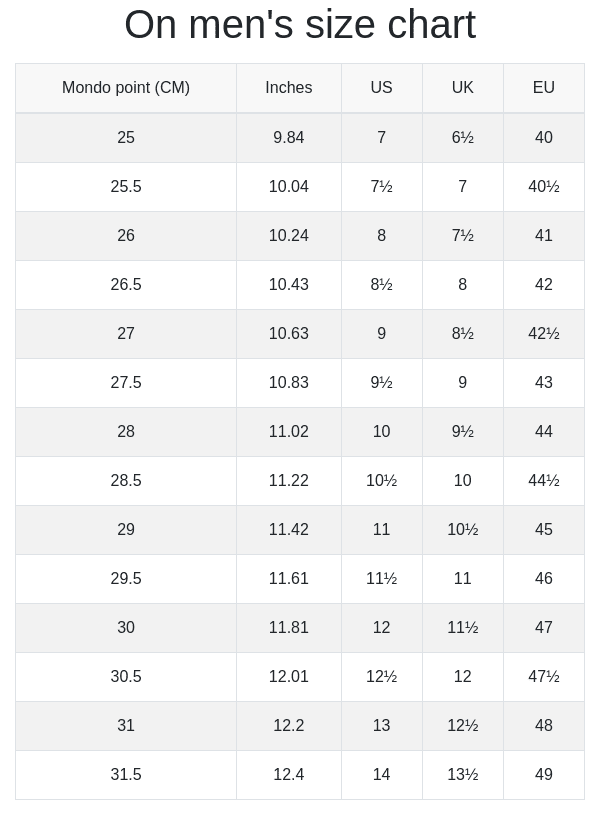Click the 10.63 inches value
This screenshot has width=600, height=815.
click(x=289, y=334)
